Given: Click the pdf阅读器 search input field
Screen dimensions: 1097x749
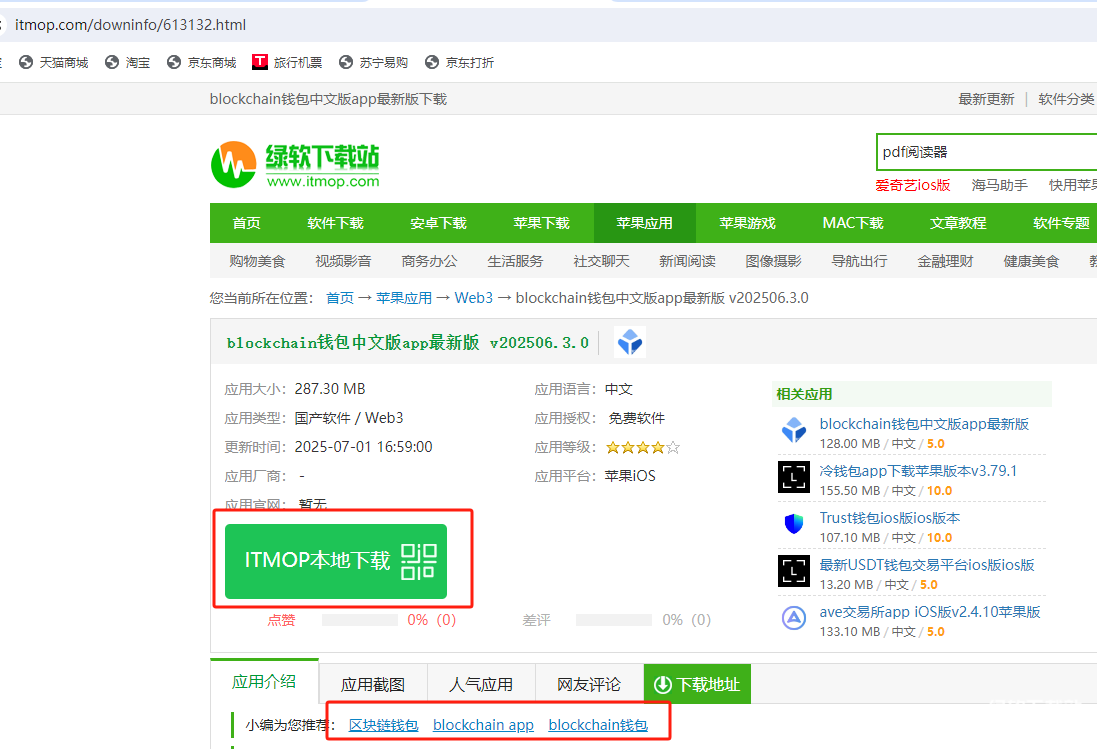Looking at the screenshot, I should (985, 152).
